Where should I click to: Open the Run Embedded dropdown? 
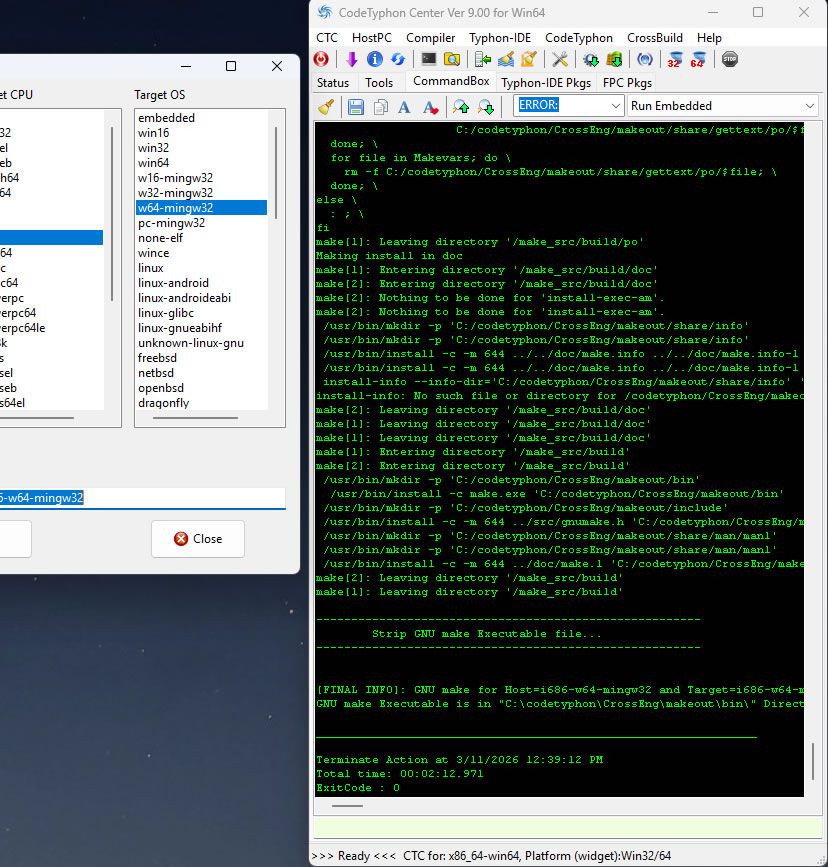808,106
